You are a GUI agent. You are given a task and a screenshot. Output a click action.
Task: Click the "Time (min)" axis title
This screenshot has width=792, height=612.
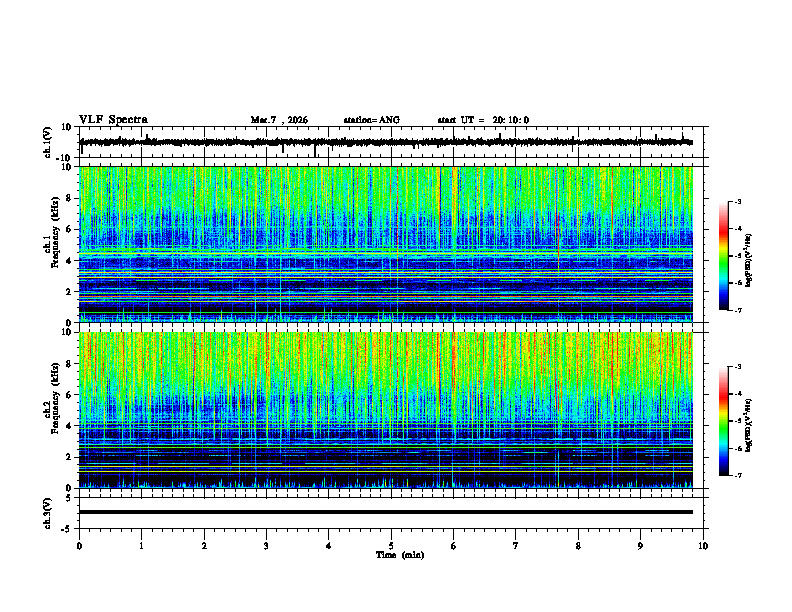(400, 555)
